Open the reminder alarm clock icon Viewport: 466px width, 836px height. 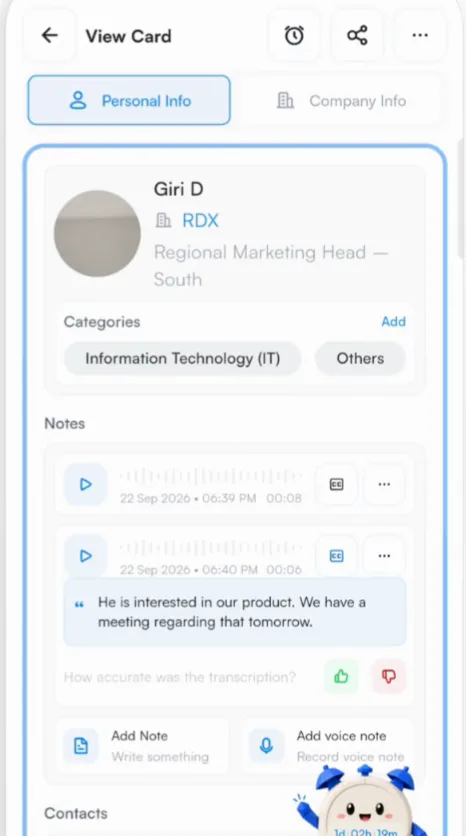point(294,36)
